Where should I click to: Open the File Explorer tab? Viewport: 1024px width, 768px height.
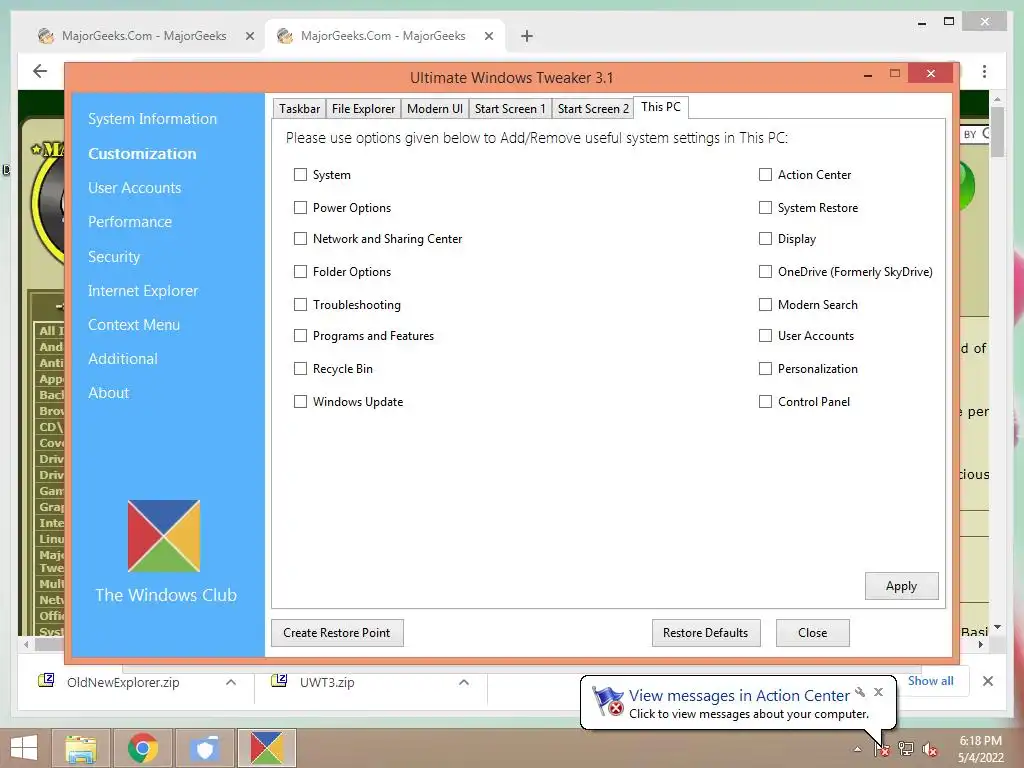363,108
